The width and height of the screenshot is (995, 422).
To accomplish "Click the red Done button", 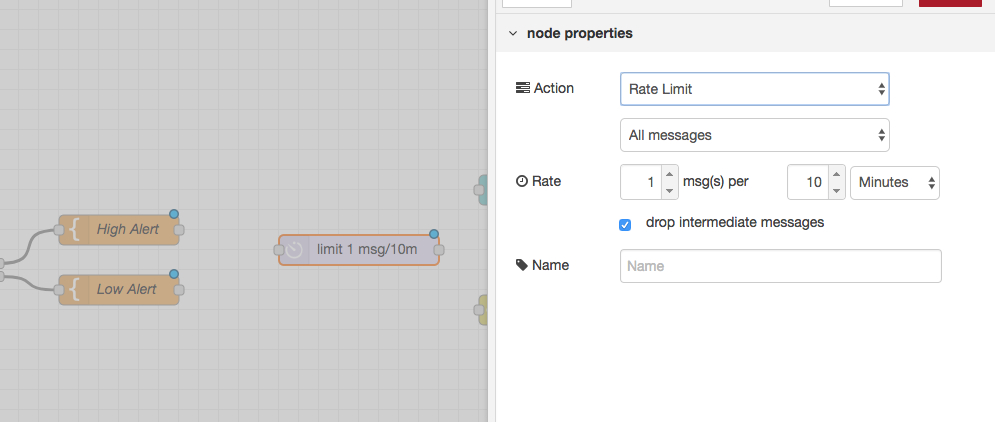I will point(950,3).
